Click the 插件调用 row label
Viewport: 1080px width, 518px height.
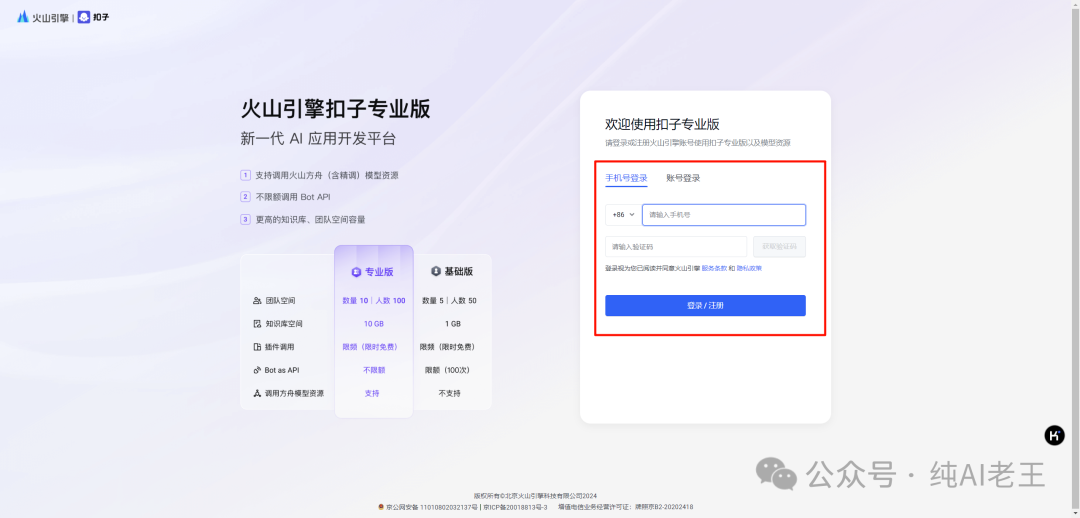pyautogui.click(x=280, y=347)
